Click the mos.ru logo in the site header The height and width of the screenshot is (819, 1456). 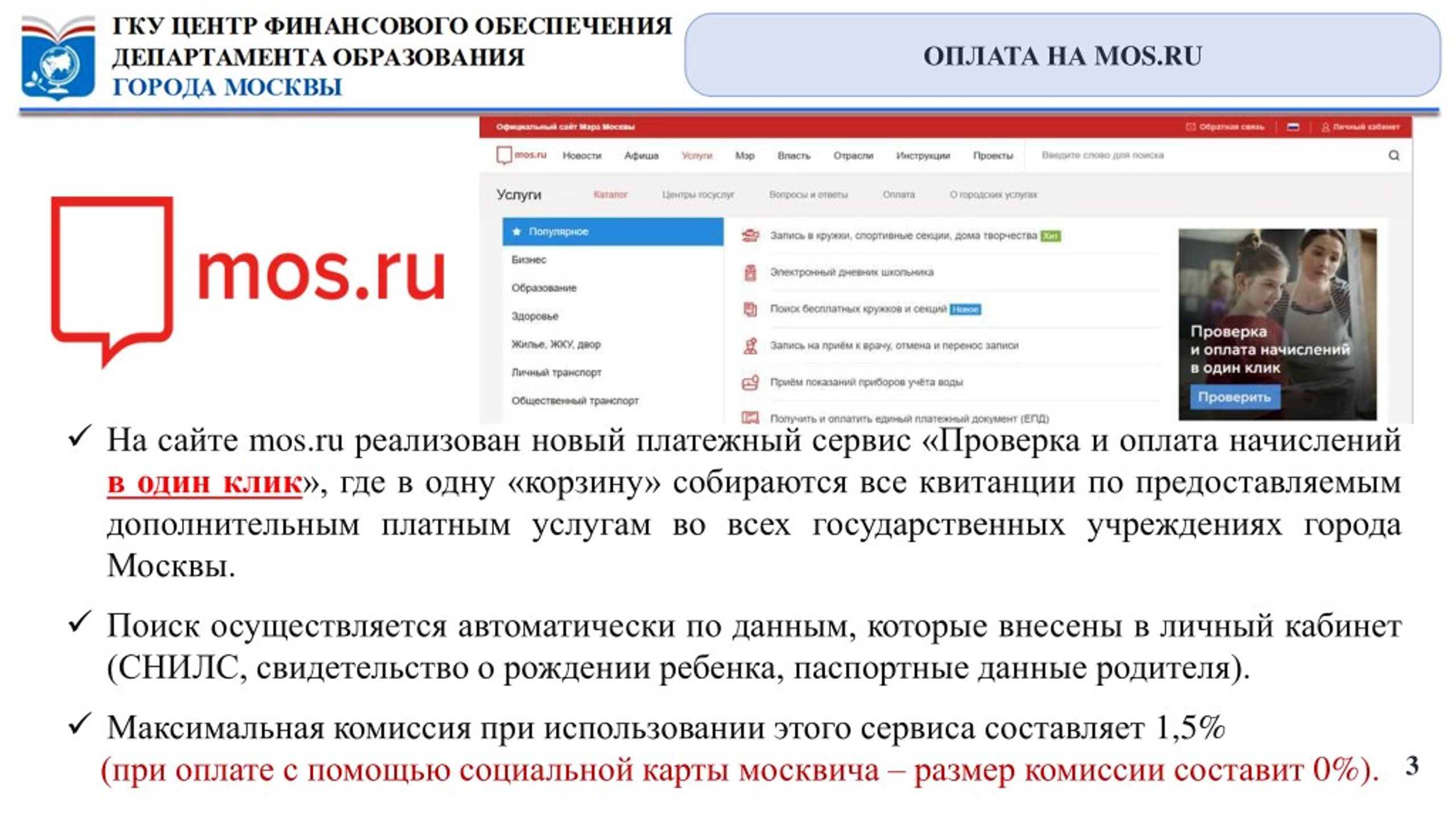(x=522, y=155)
